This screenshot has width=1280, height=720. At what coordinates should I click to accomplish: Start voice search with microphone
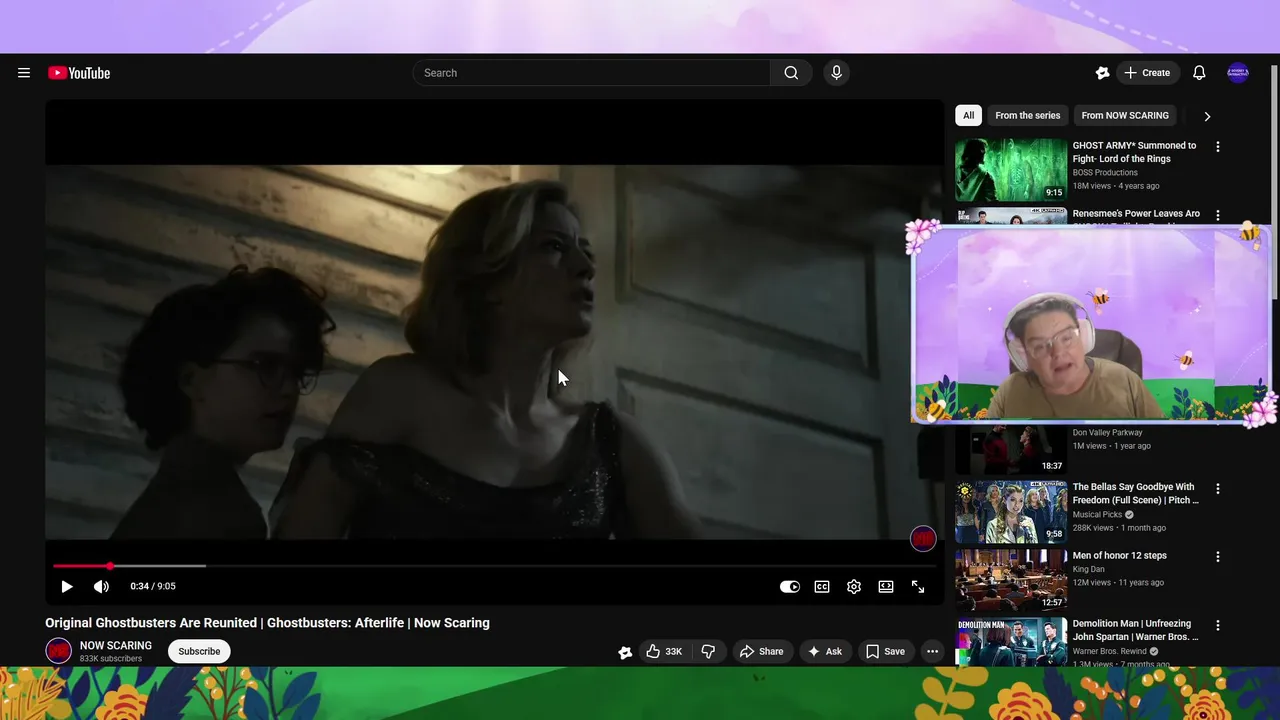click(837, 73)
